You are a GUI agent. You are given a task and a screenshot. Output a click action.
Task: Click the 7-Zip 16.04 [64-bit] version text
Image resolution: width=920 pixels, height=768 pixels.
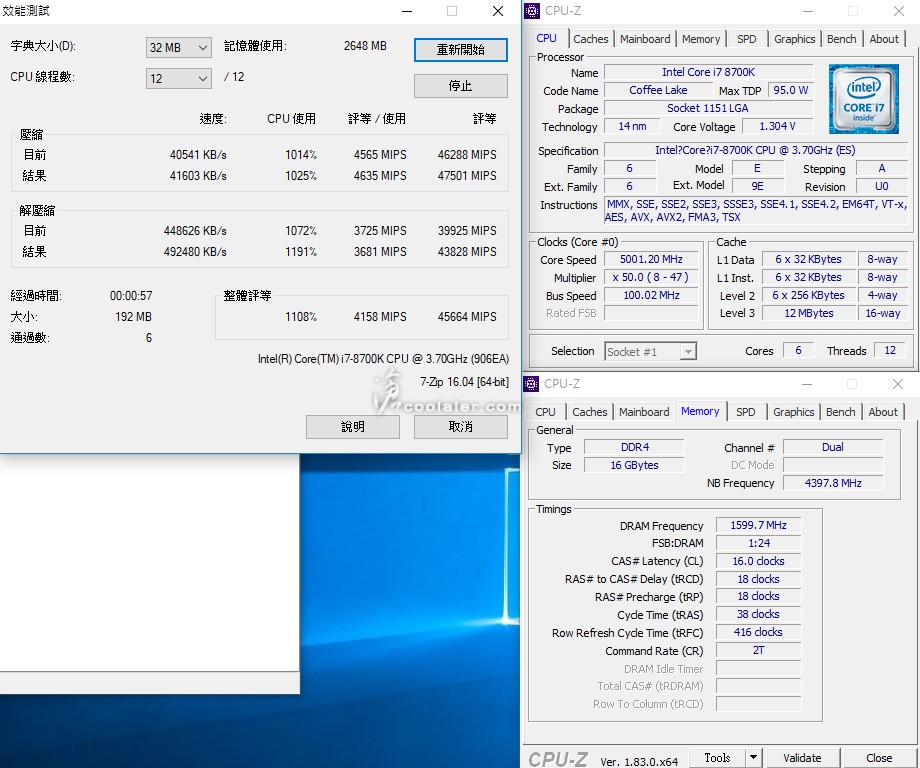coord(464,382)
